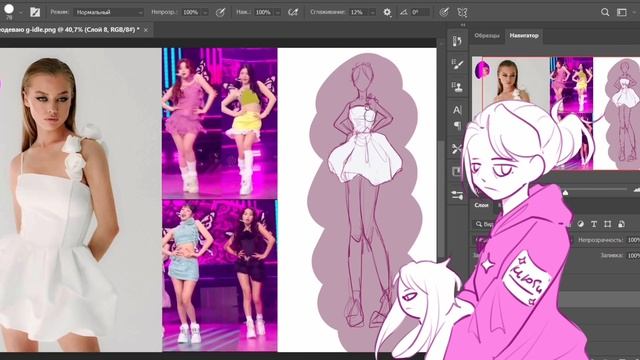Toggle pressure controls brush size
This screenshot has width=640, height=360.
click(x=444, y=12)
